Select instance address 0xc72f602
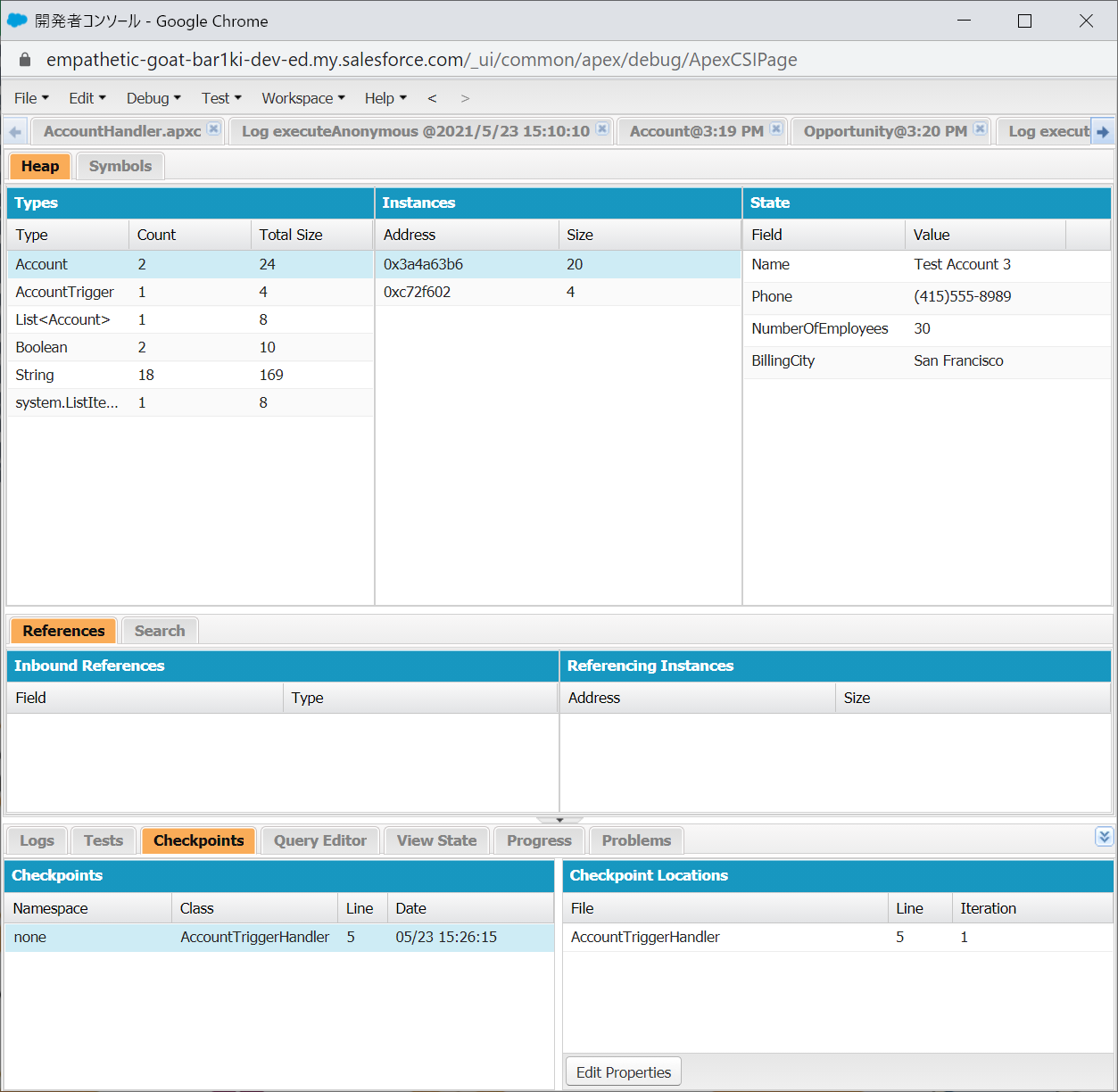This screenshot has width=1118, height=1092. 559,292
